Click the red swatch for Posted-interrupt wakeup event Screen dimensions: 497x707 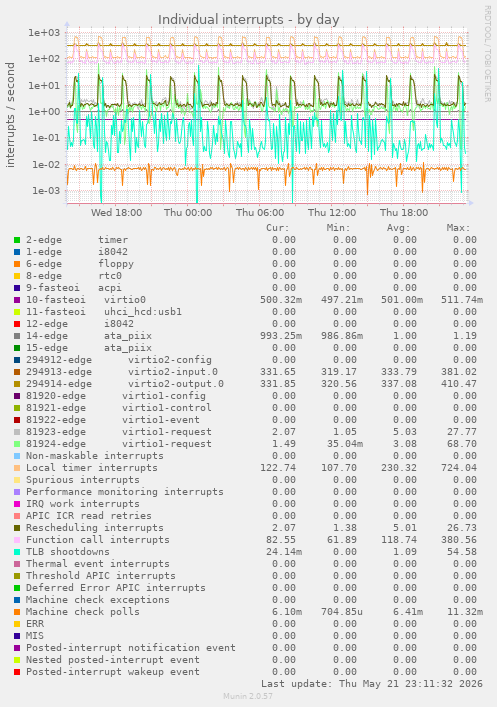point(17,672)
